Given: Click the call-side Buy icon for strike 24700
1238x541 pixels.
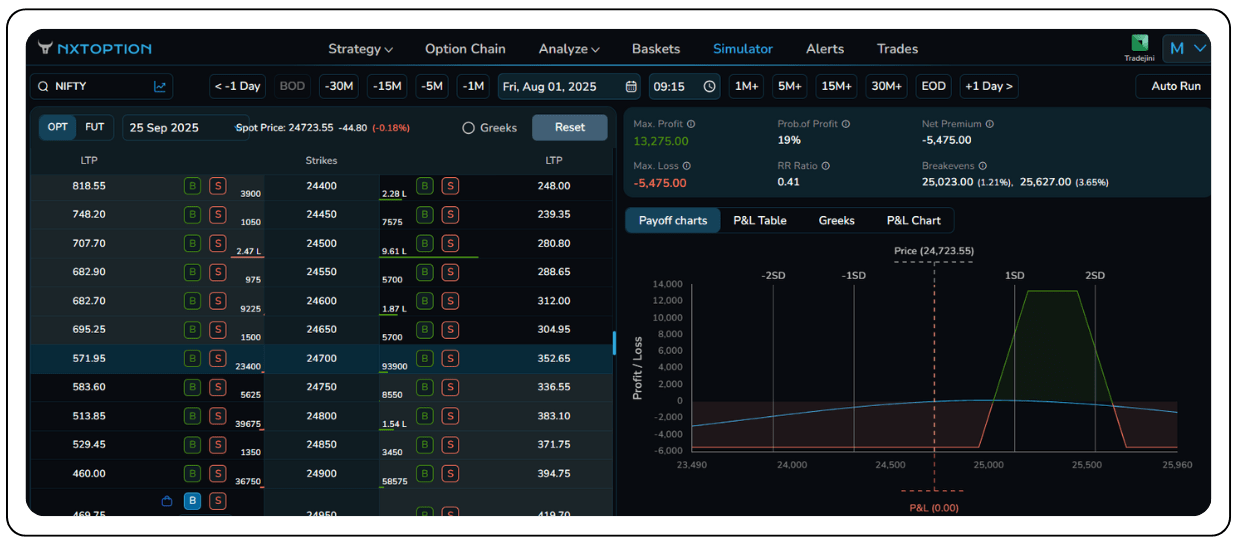Looking at the screenshot, I should click(192, 359).
